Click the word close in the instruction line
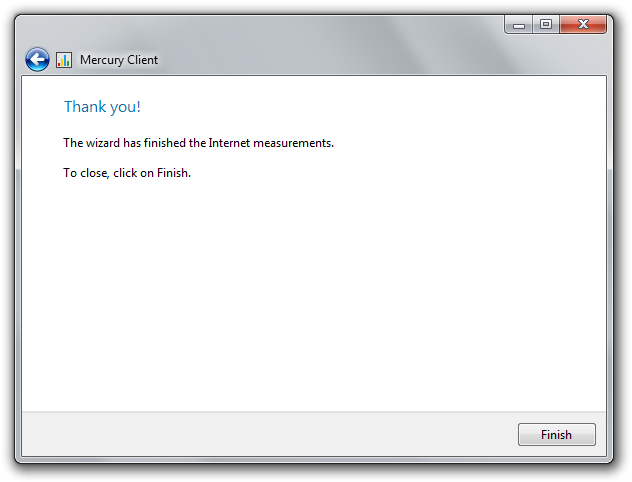Image resolution: width=632 pixels, height=482 pixels. [x=94, y=173]
